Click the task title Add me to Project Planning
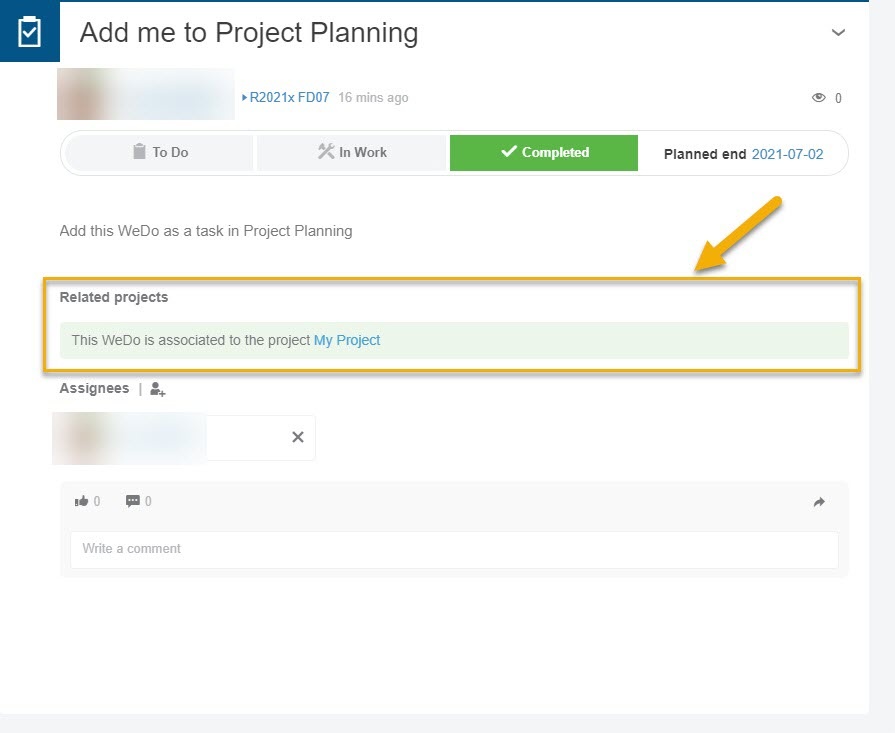The width and height of the screenshot is (895, 733). click(248, 33)
